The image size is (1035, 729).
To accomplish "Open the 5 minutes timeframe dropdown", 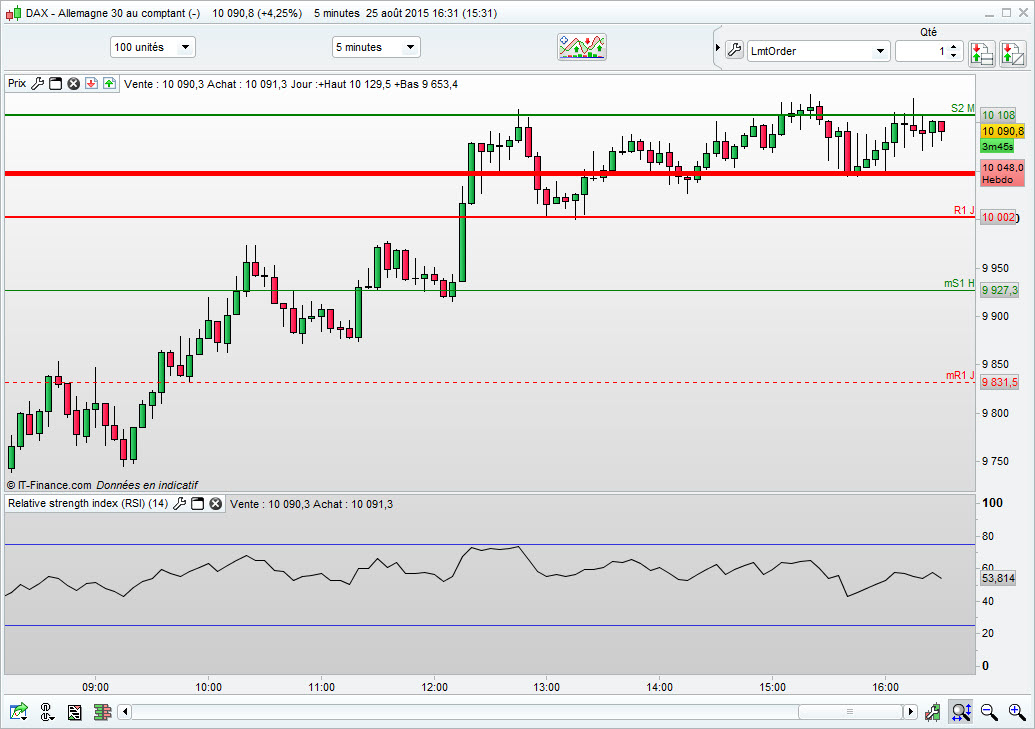I will click(x=376, y=47).
